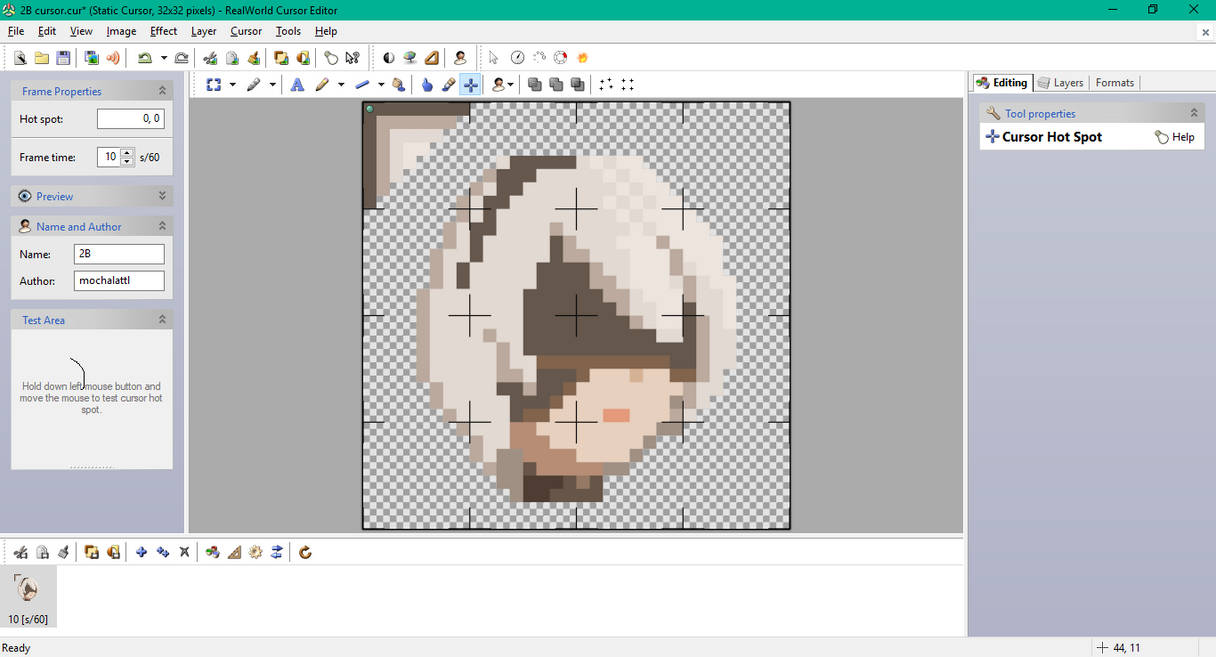
Task: Open the pencil tool options dropdown
Action: coord(340,84)
